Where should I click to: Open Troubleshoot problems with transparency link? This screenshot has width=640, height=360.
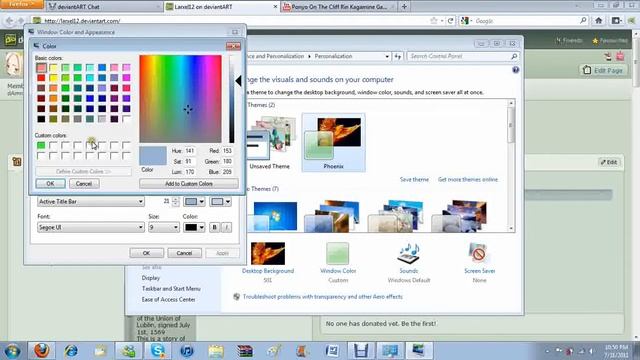(x=322, y=297)
